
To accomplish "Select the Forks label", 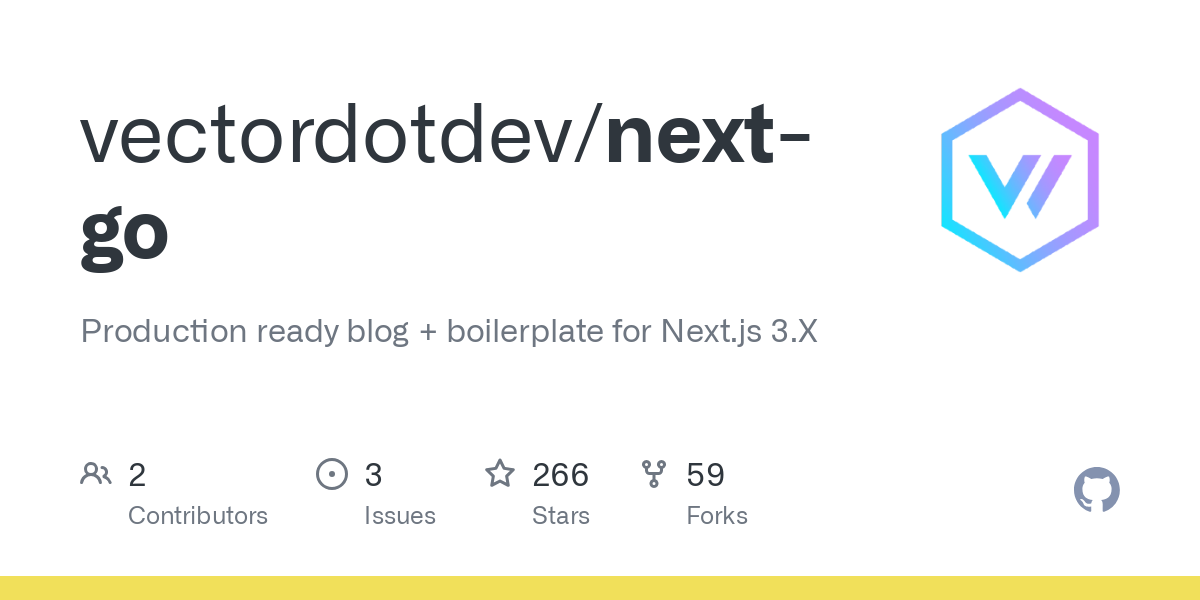I will coord(717,516).
